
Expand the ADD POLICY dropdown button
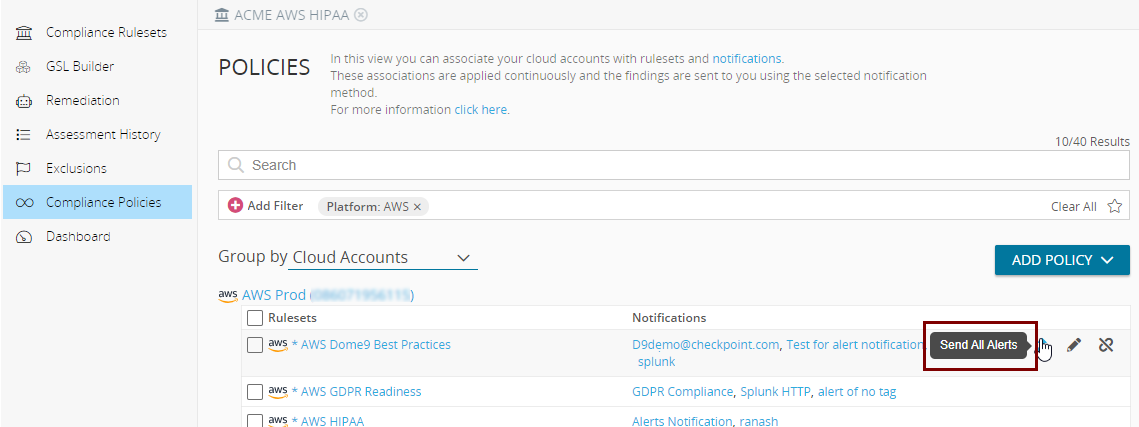click(x=1062, y=260)
